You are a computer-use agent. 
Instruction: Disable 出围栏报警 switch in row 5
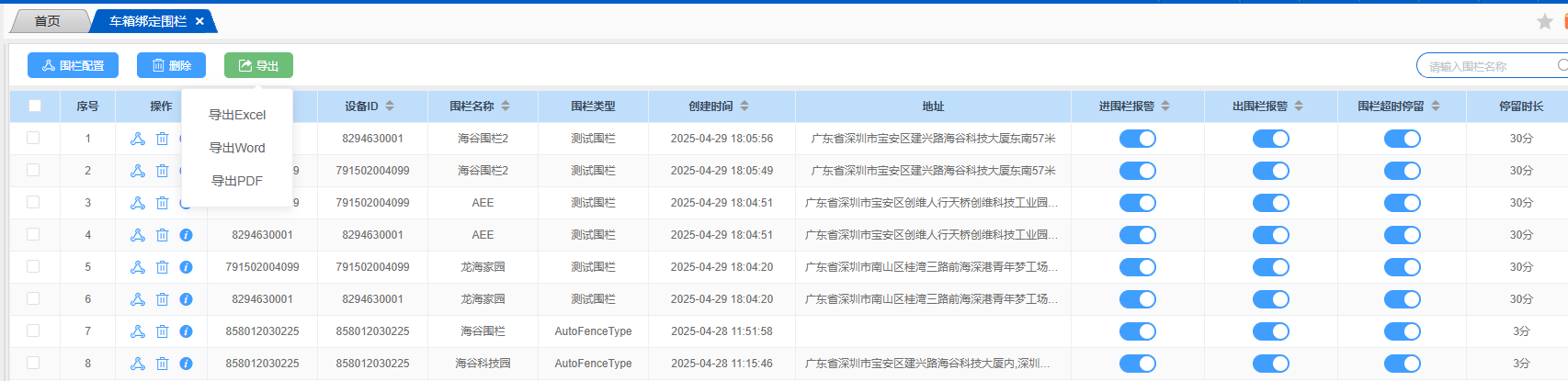(x=1270, y=267)
